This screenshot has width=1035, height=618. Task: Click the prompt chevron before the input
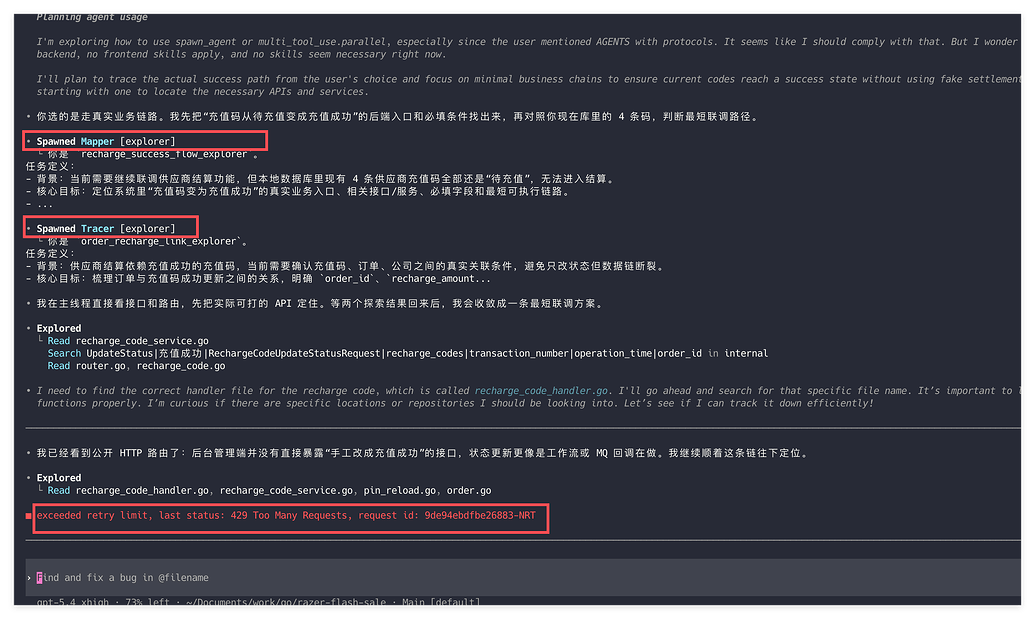click(x=29, y=578)
